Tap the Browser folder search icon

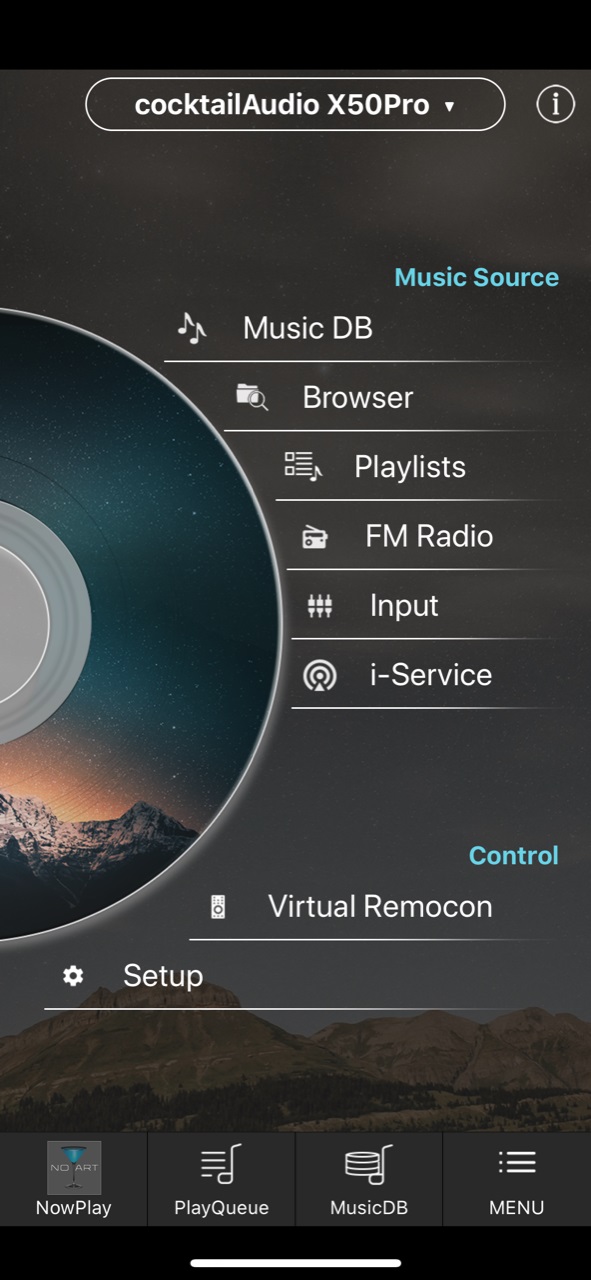(x=252, y=397)
